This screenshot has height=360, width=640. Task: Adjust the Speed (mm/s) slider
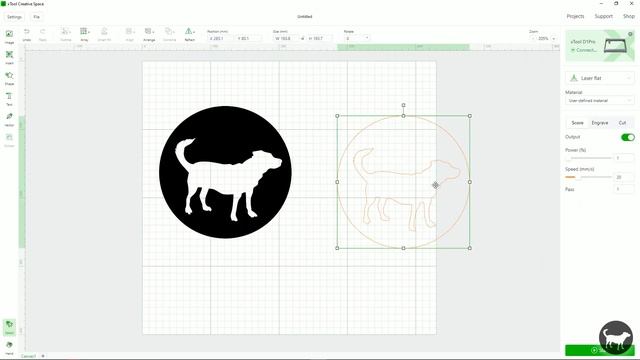[x=589, y=177]
